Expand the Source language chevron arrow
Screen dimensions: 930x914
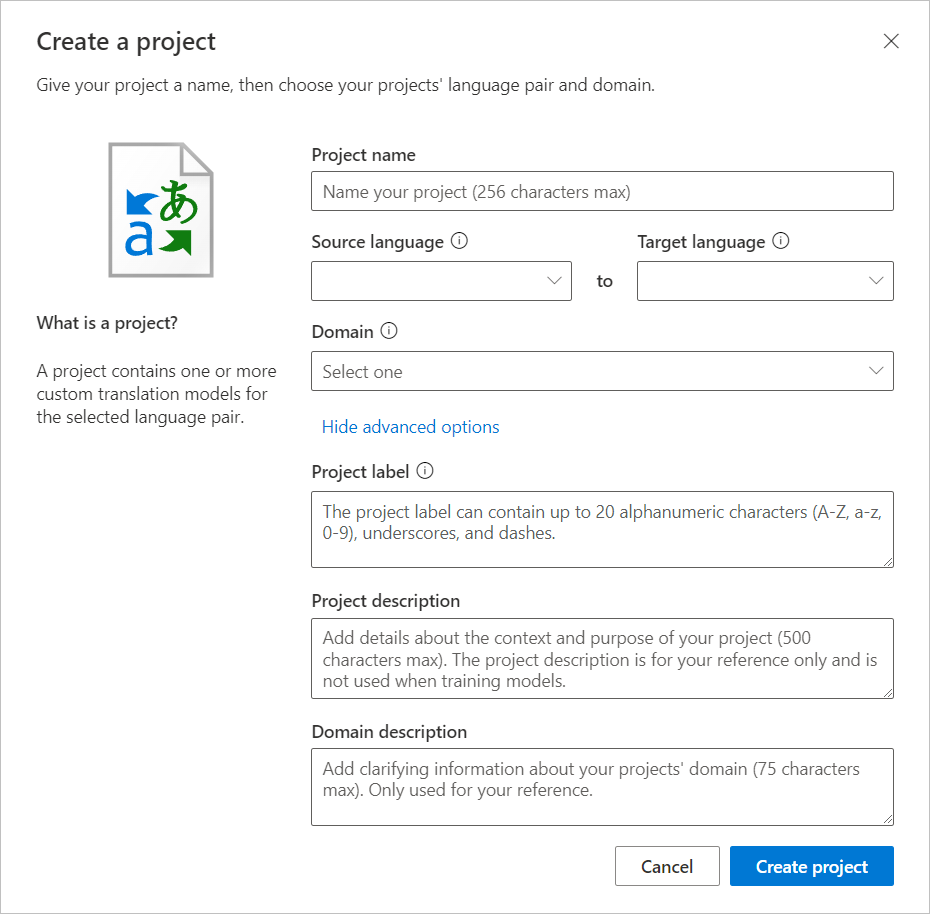pyautogui.click(x=556, y=281)
